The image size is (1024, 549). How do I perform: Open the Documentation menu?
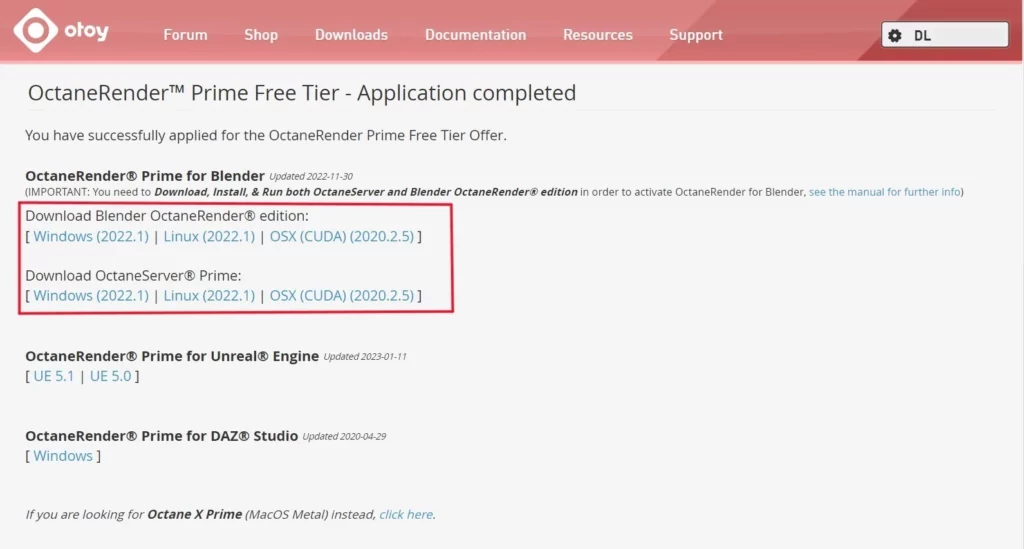click(475, 35)
